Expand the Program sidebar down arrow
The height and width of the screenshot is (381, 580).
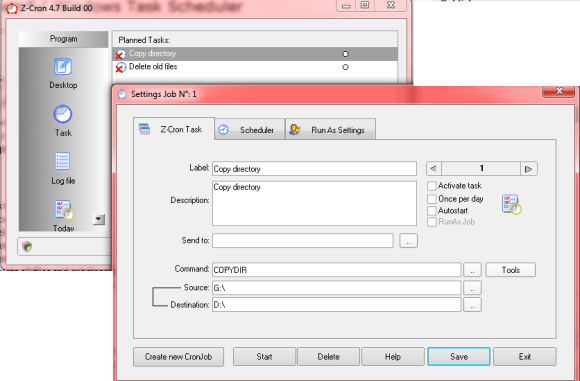click(99, 219)
